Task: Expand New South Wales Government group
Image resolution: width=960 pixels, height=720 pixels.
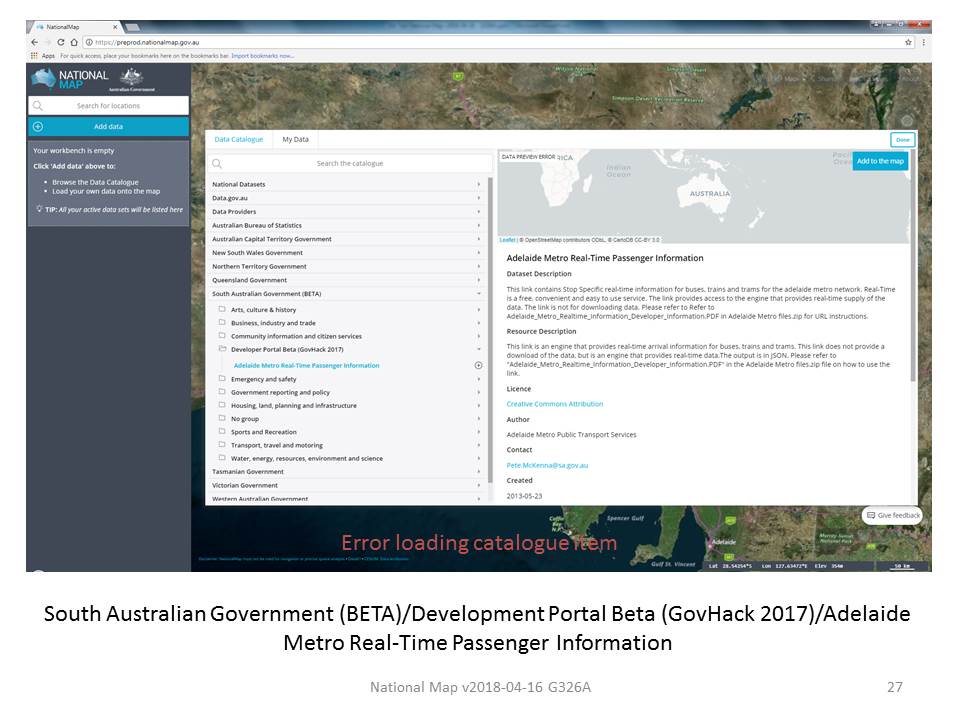Action: (x=347, y=253)
